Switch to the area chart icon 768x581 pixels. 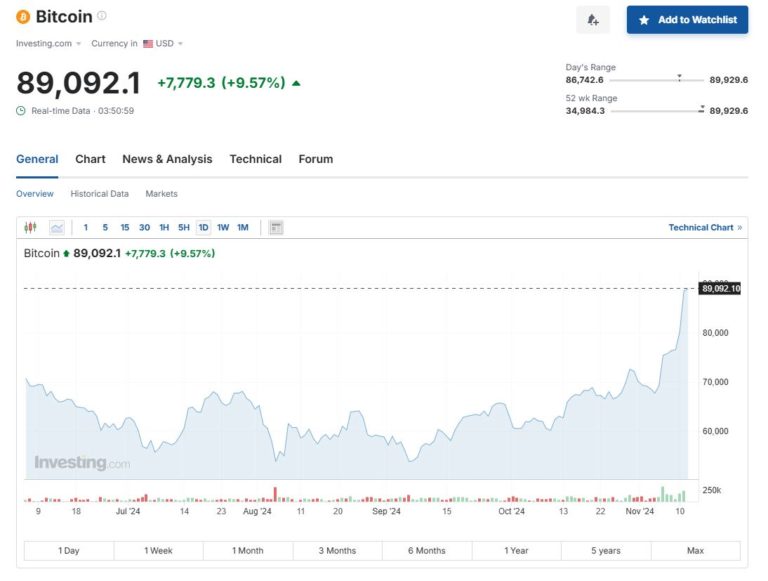[57, 228]
